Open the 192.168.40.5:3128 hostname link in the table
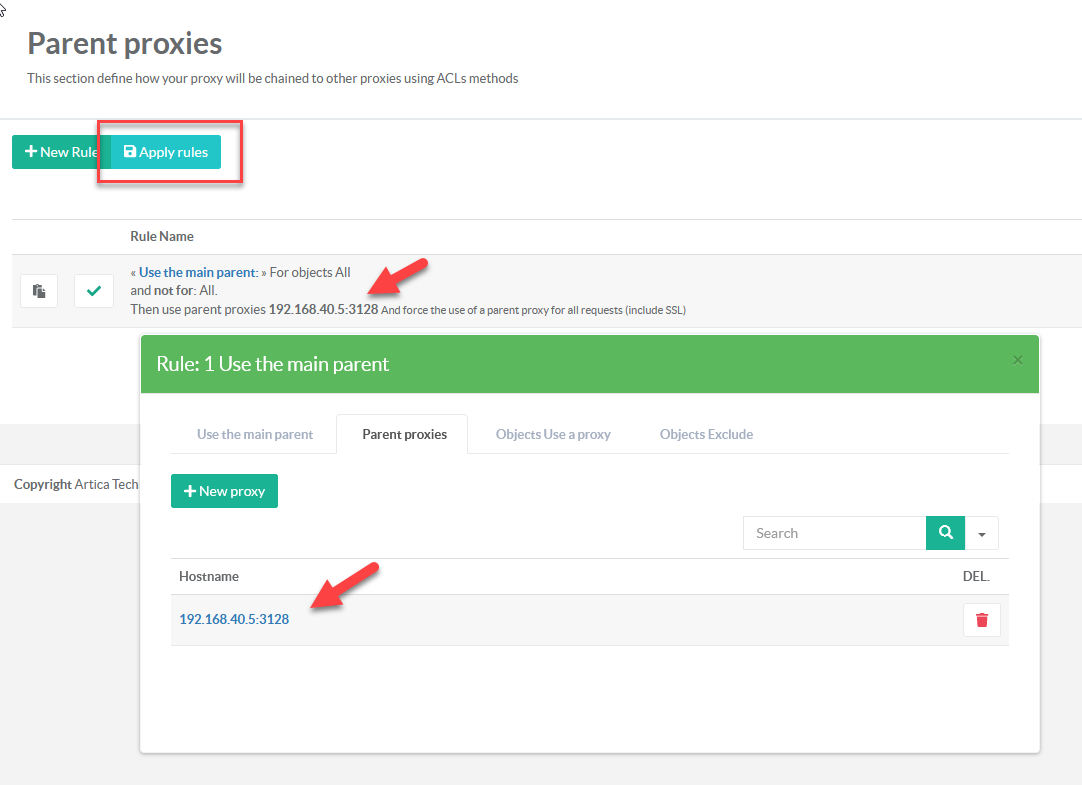Image resolution: width=1082 pixels, height=785 pixels. [x=234, y=619]
